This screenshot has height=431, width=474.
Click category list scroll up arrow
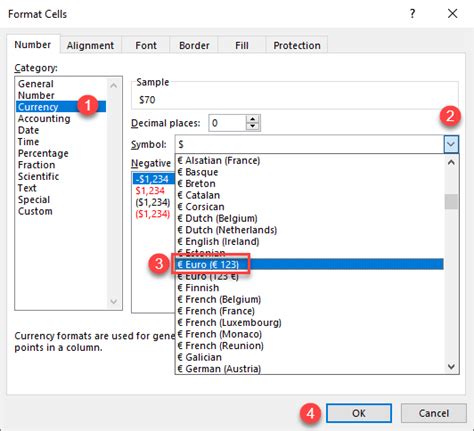coord(113,86)
